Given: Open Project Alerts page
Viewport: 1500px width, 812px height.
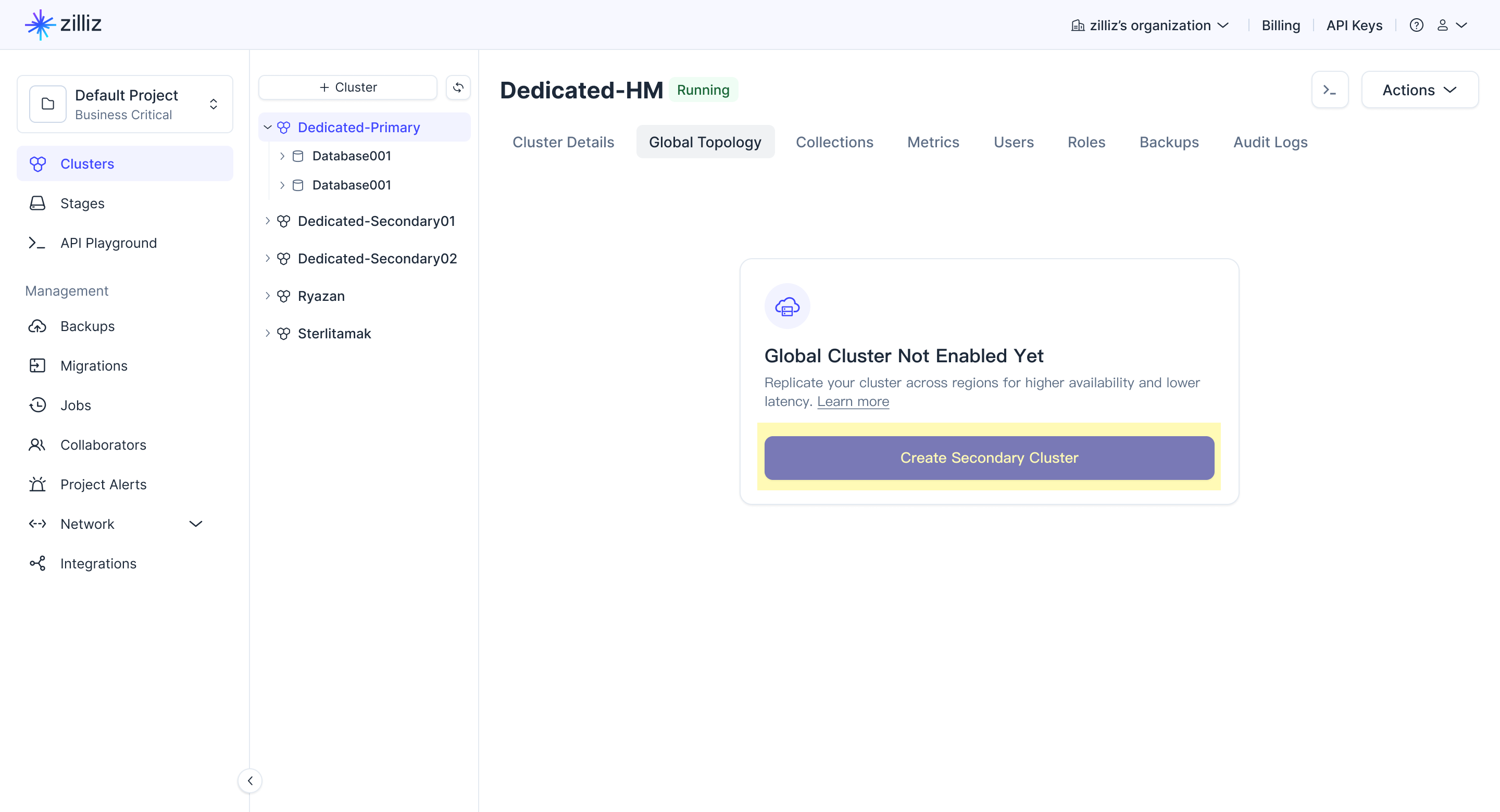Looking at the screenshot, I should point(103,484).
